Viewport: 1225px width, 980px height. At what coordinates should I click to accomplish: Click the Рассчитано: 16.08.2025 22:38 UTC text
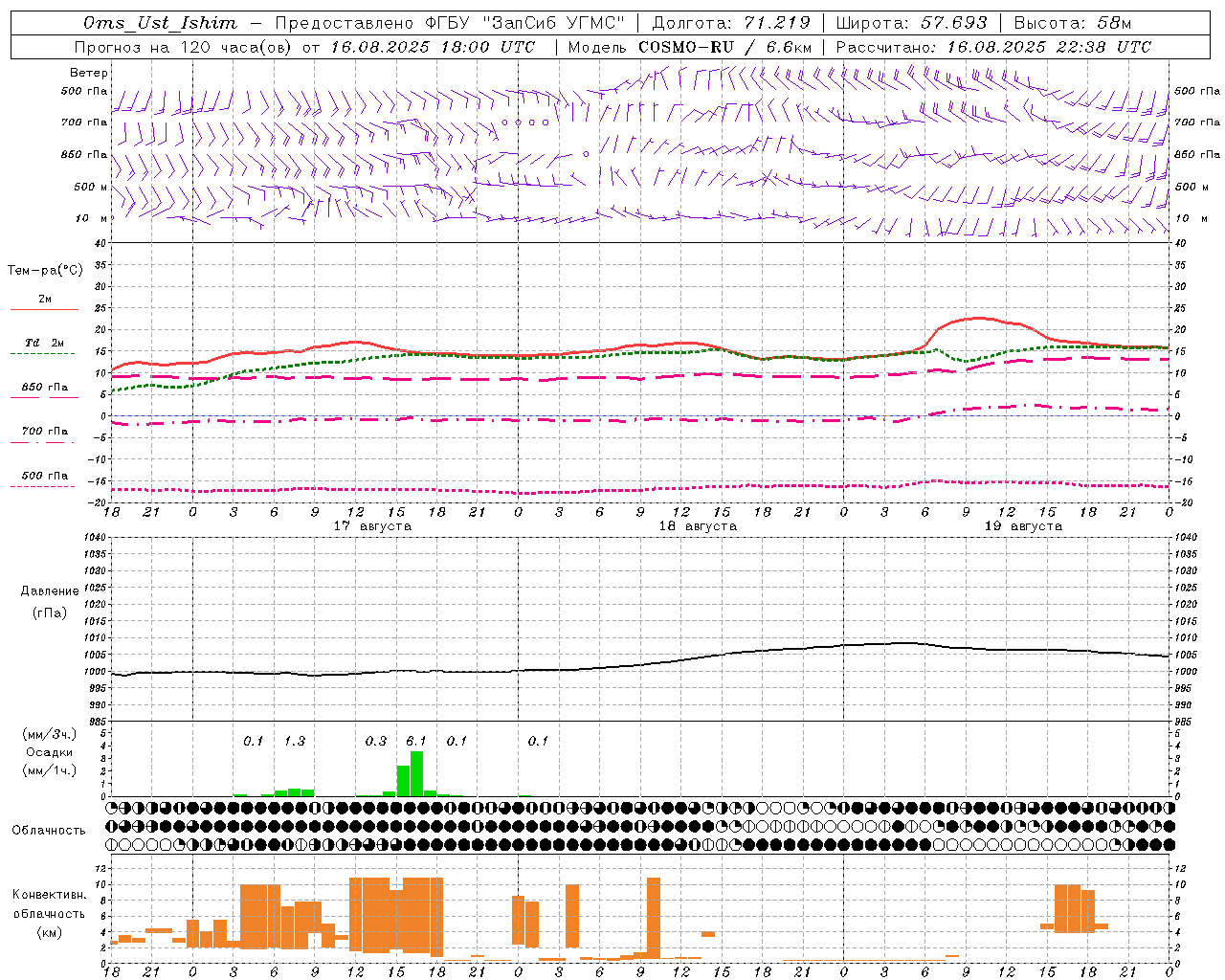tap(993, 47)
